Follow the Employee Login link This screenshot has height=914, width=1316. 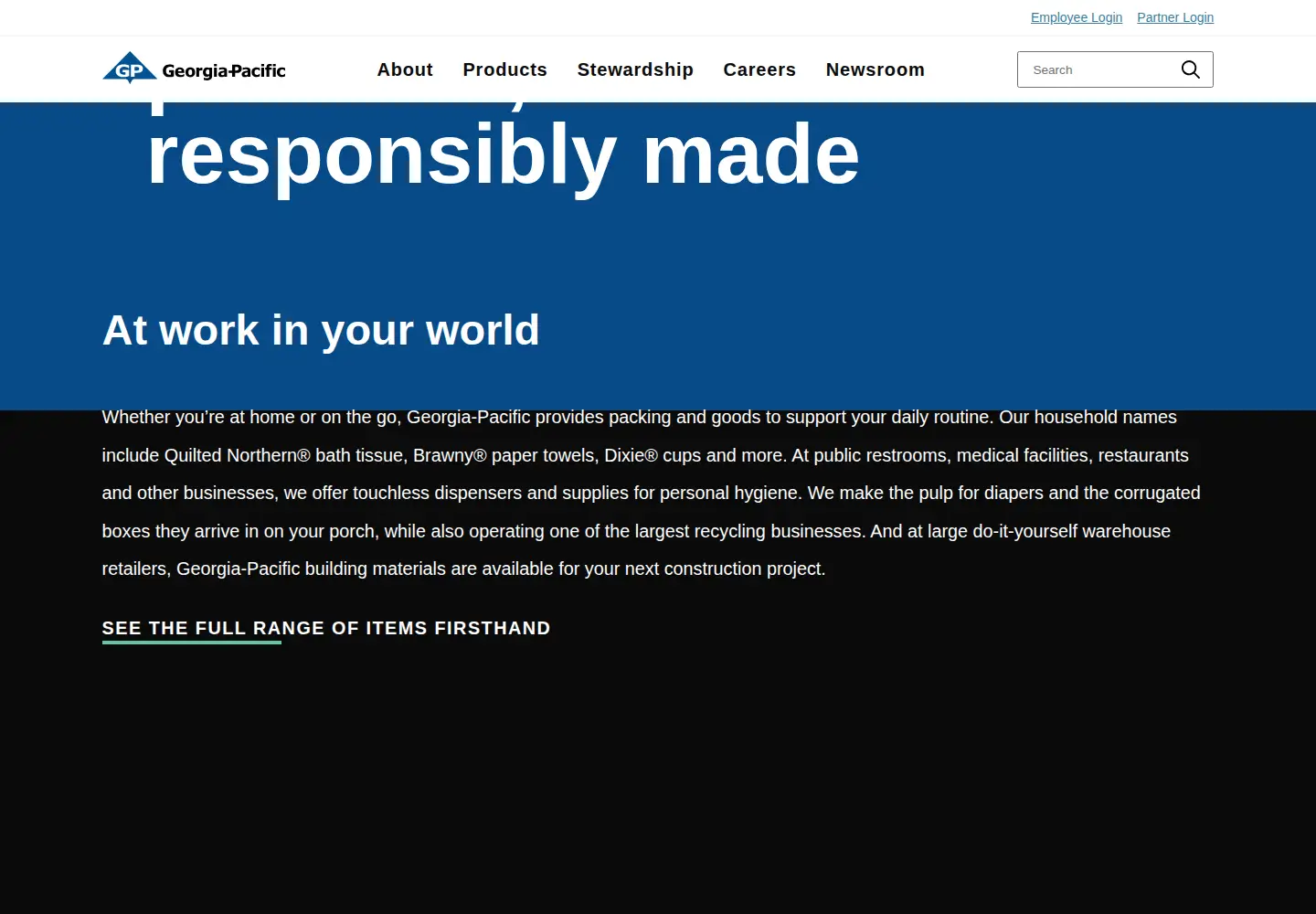(x=1077, y=17)
